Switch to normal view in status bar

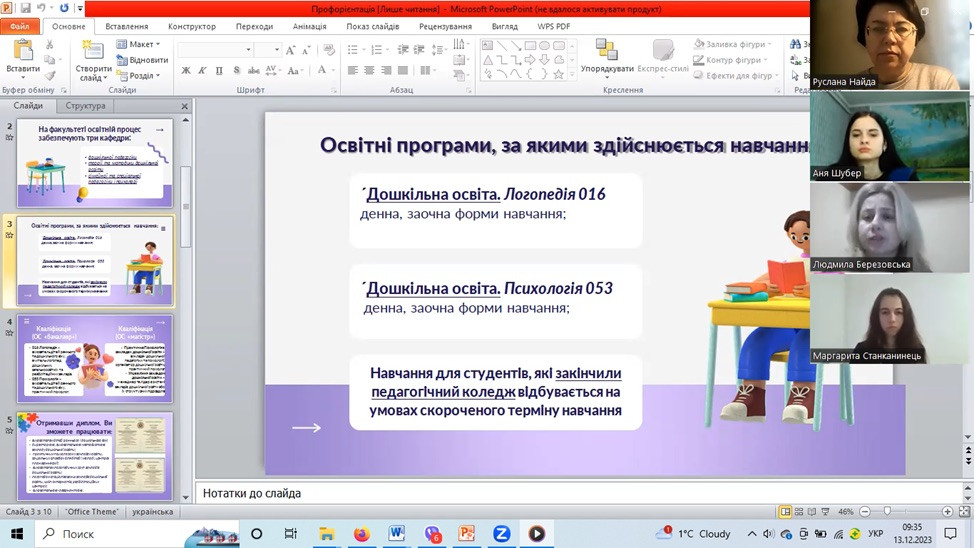pyautogui.click(x=786, y=512)
